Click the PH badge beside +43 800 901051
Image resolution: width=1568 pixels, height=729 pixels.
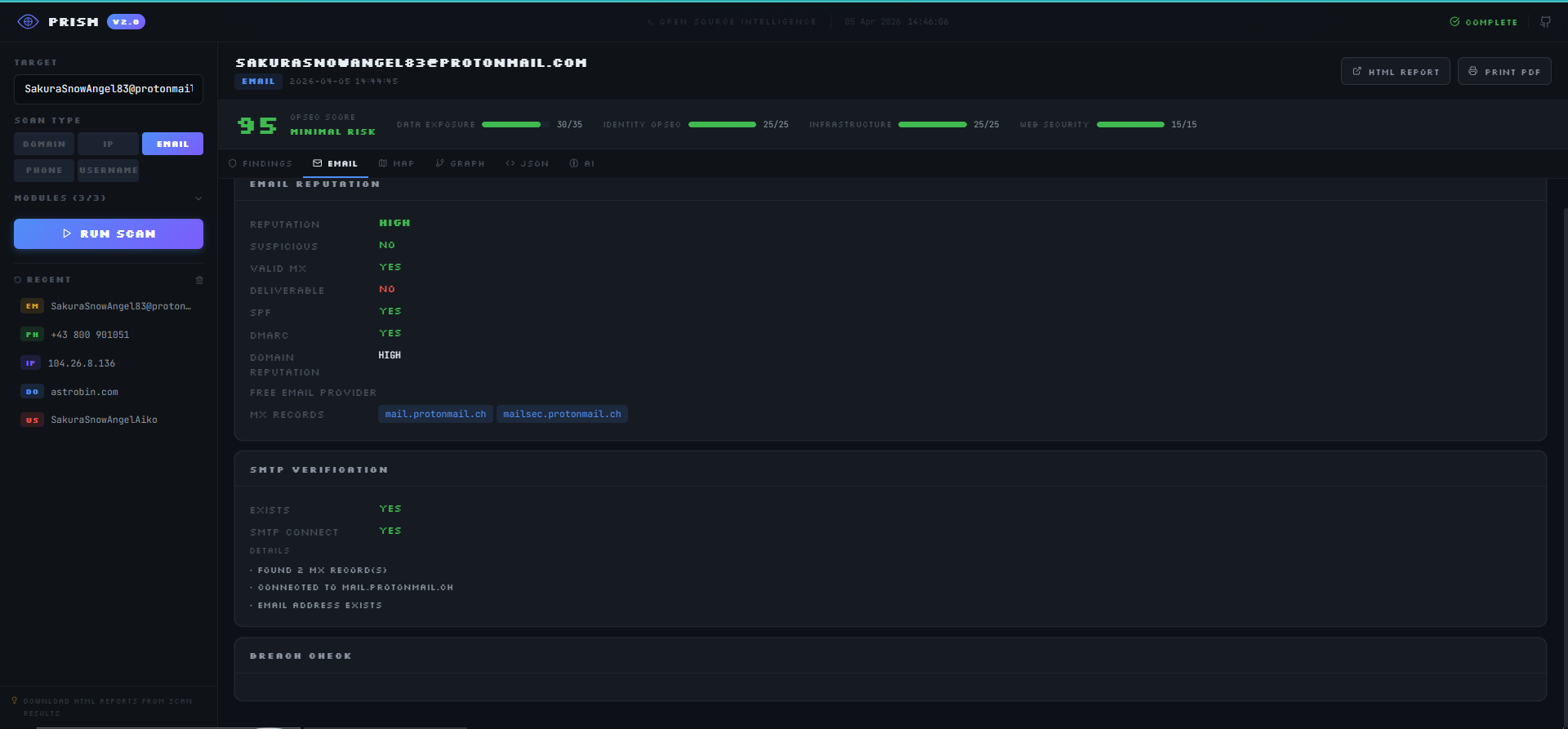[32, 335]
